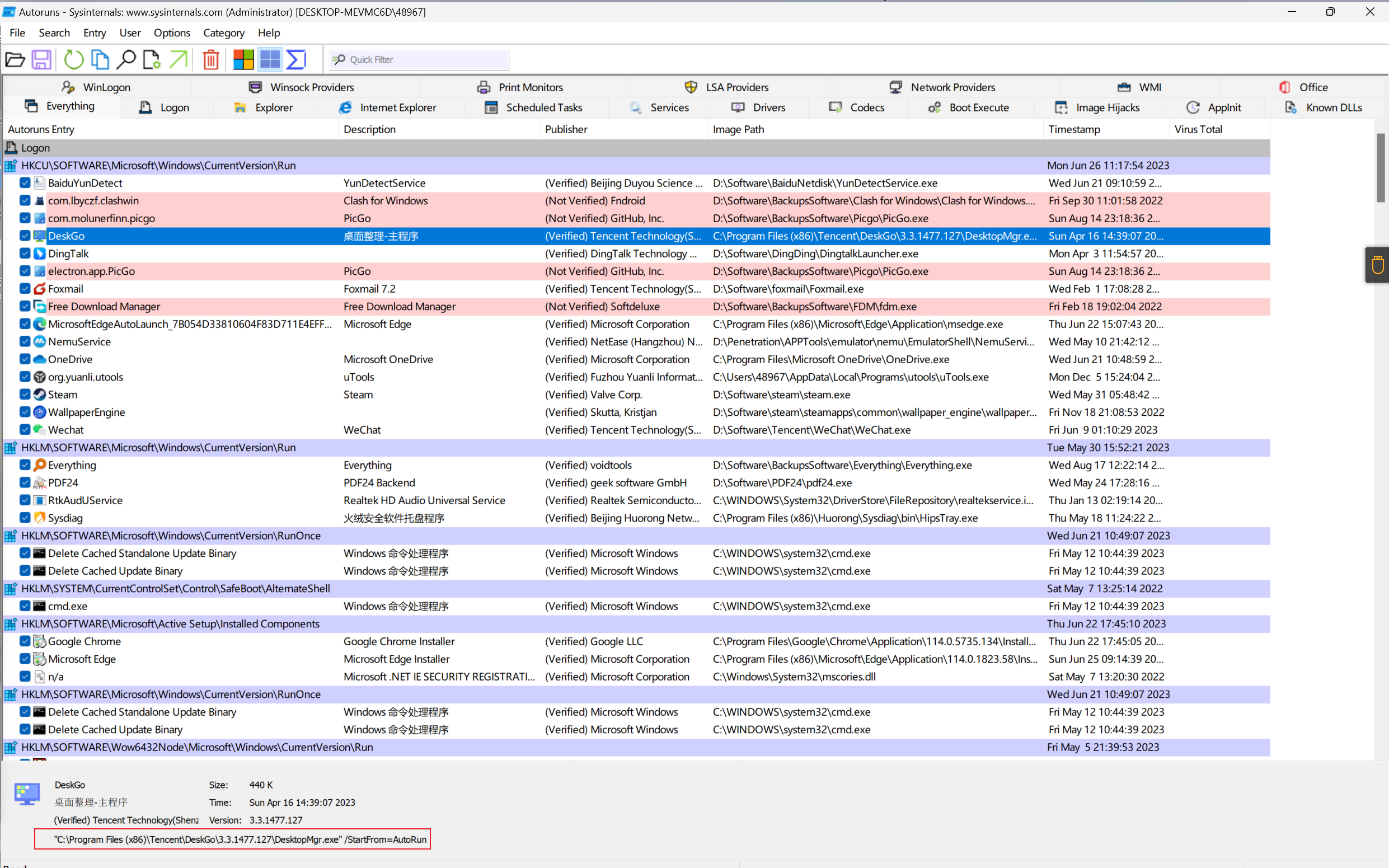This screenshot has height=868, width=1389.
Task: Uncheck the BaiduYunDetect entry checkbox
Action: click(x=25, y=183)
